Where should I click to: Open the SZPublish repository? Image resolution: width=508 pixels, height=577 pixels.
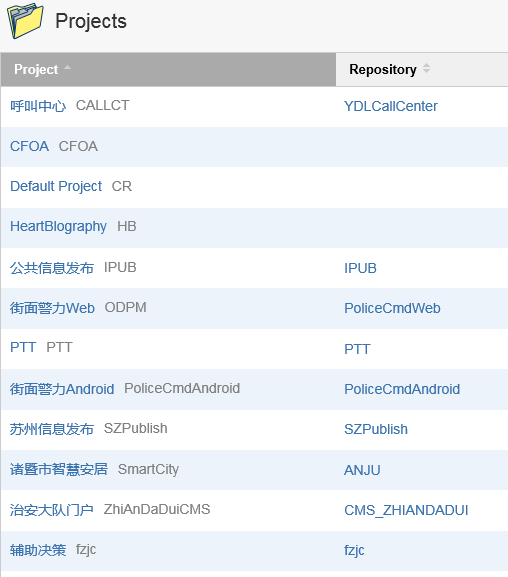[x=375, y=429]
